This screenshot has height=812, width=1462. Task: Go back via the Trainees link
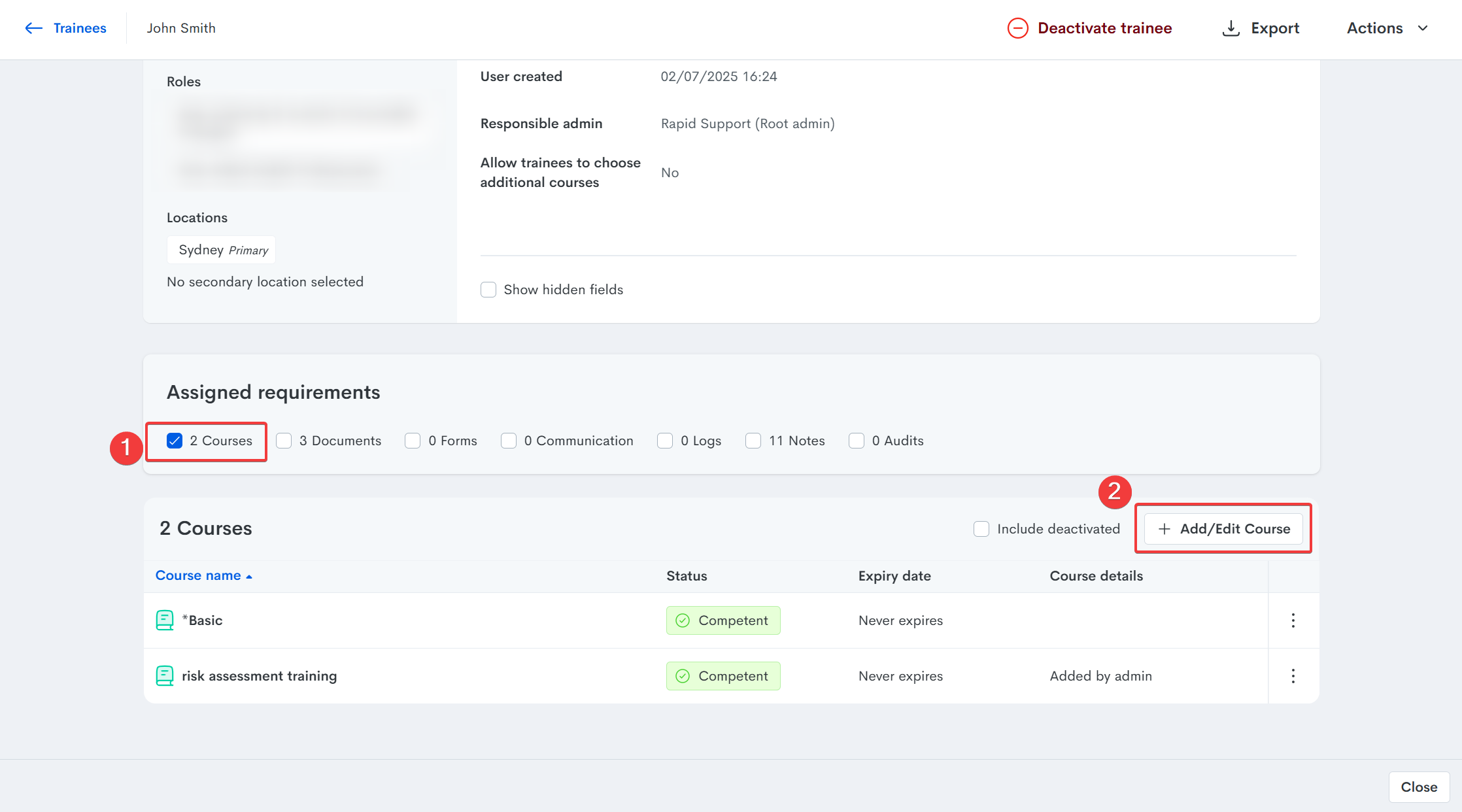[80, 28]
